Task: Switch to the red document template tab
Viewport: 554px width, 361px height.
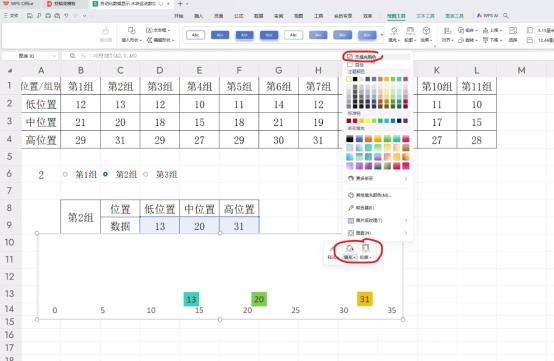Action: click(x=61, y=4)
